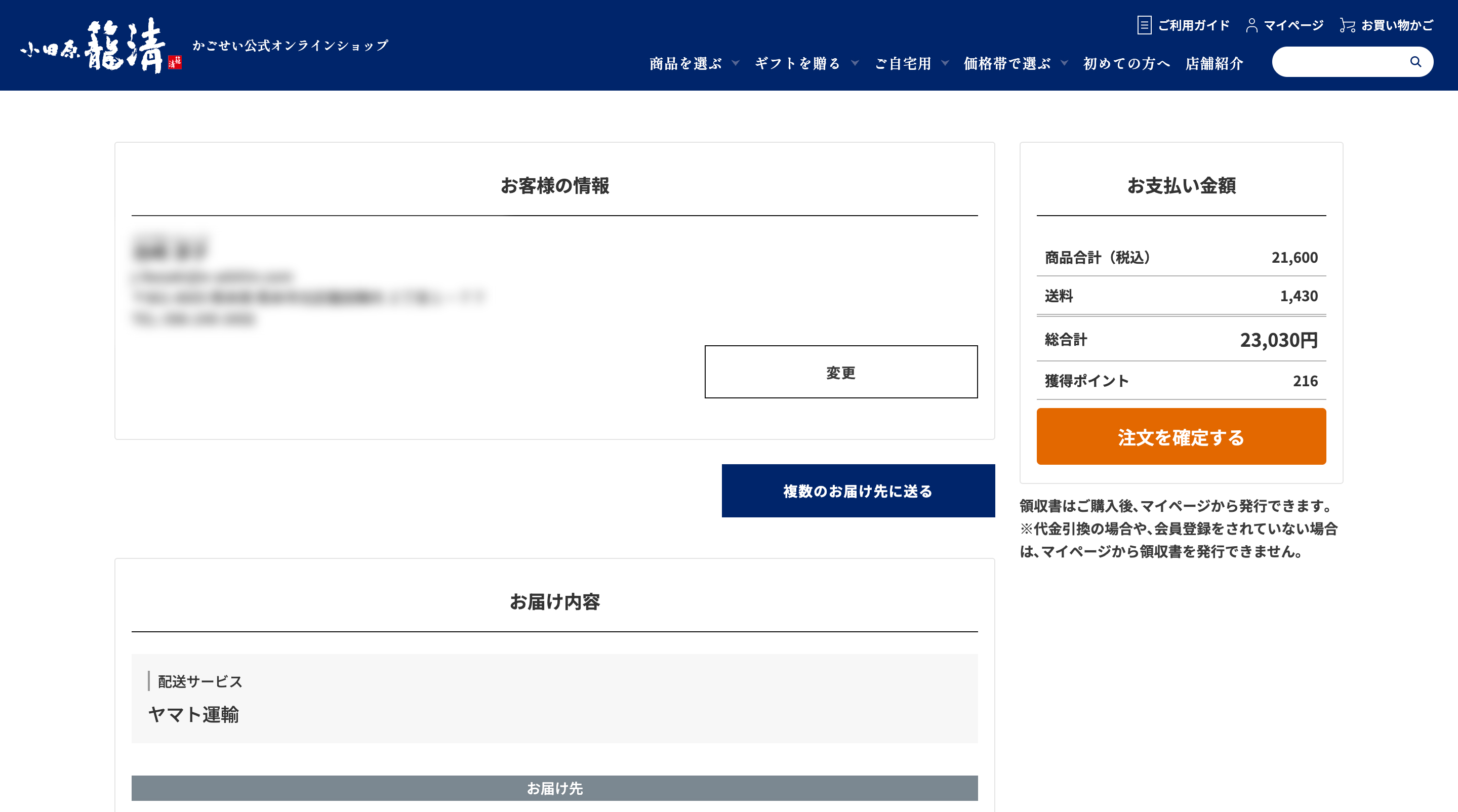Click the マイページ person icon

(1251, 25)
